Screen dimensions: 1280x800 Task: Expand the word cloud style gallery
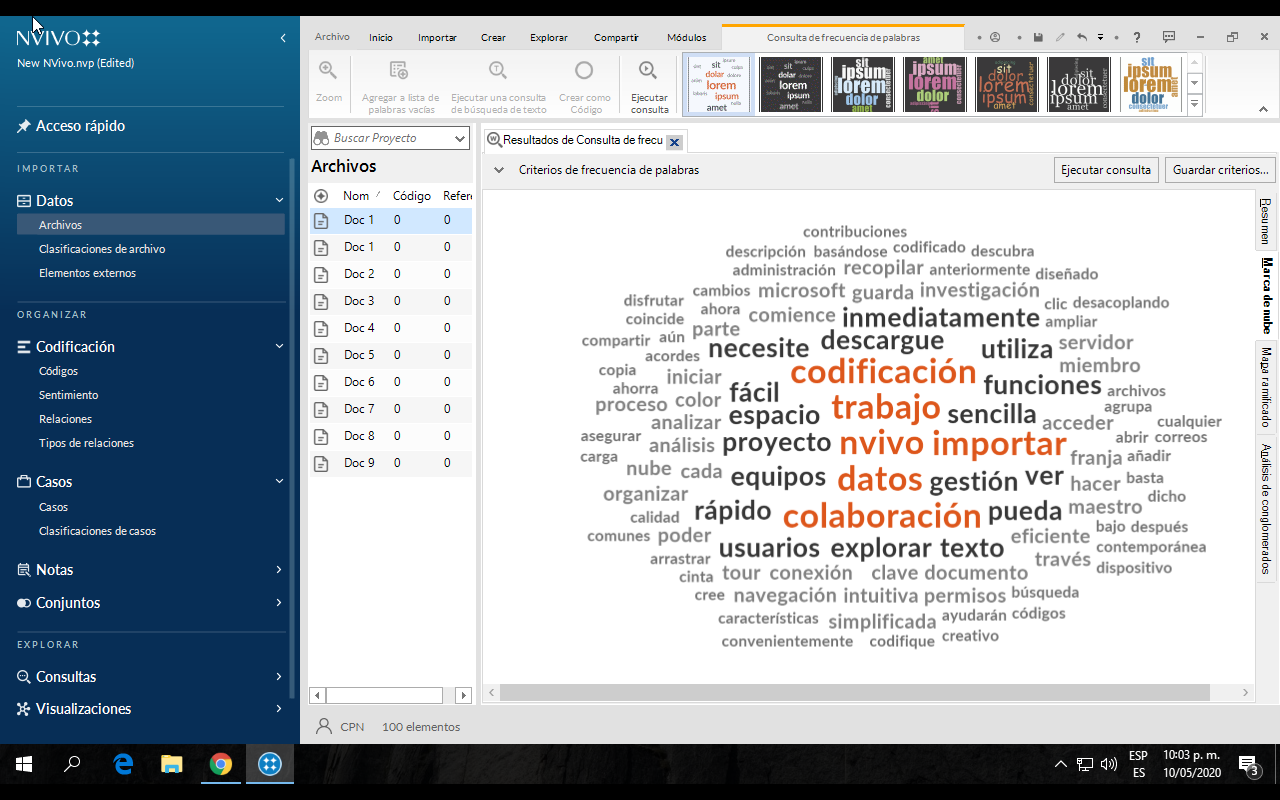(x=1195, y=103)
